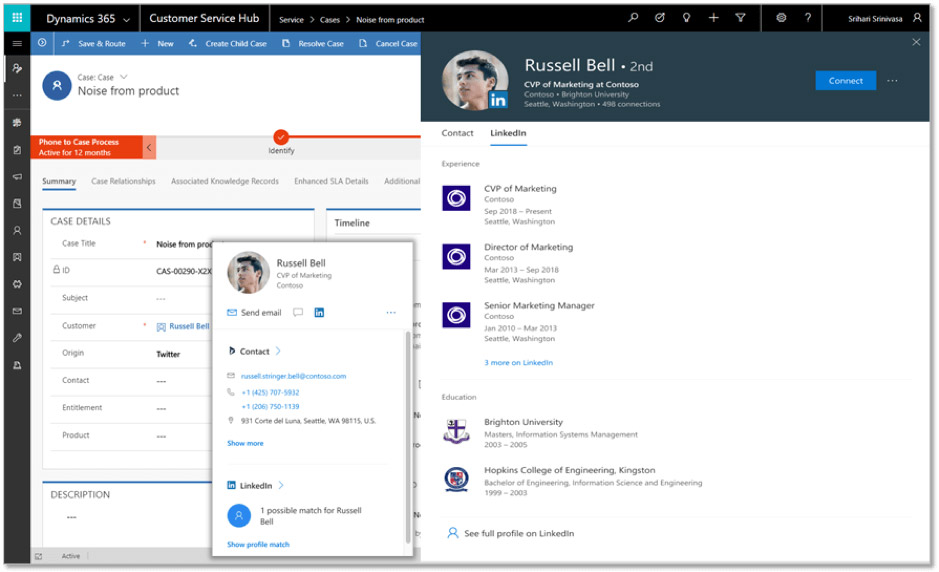Switch to Case Relationships tab
Viewport: 939px width, 572px height.
pyautogui.click(x=123, y=181)
